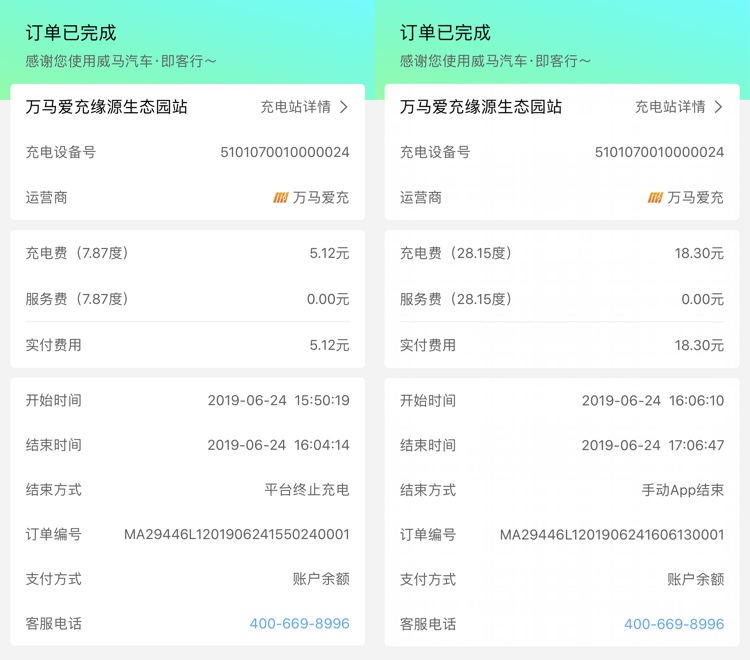Click the 万马爱充 operator logo in left order
Screen dimensions: 750x660
point(281,198)
